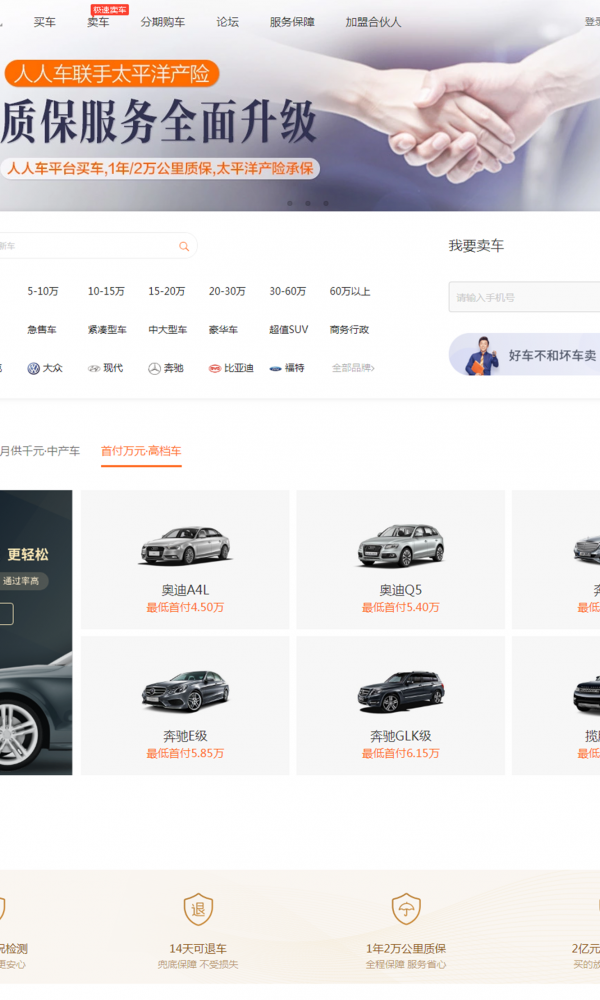Switch to the 首付万元·高档车 tab

(141, 451)
